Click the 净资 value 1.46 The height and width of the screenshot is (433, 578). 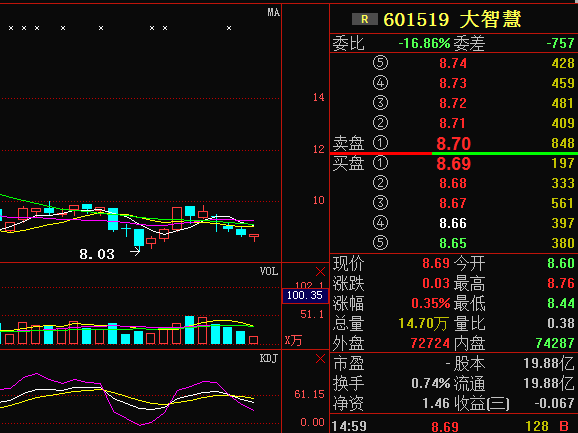click(x=436, y=403)
